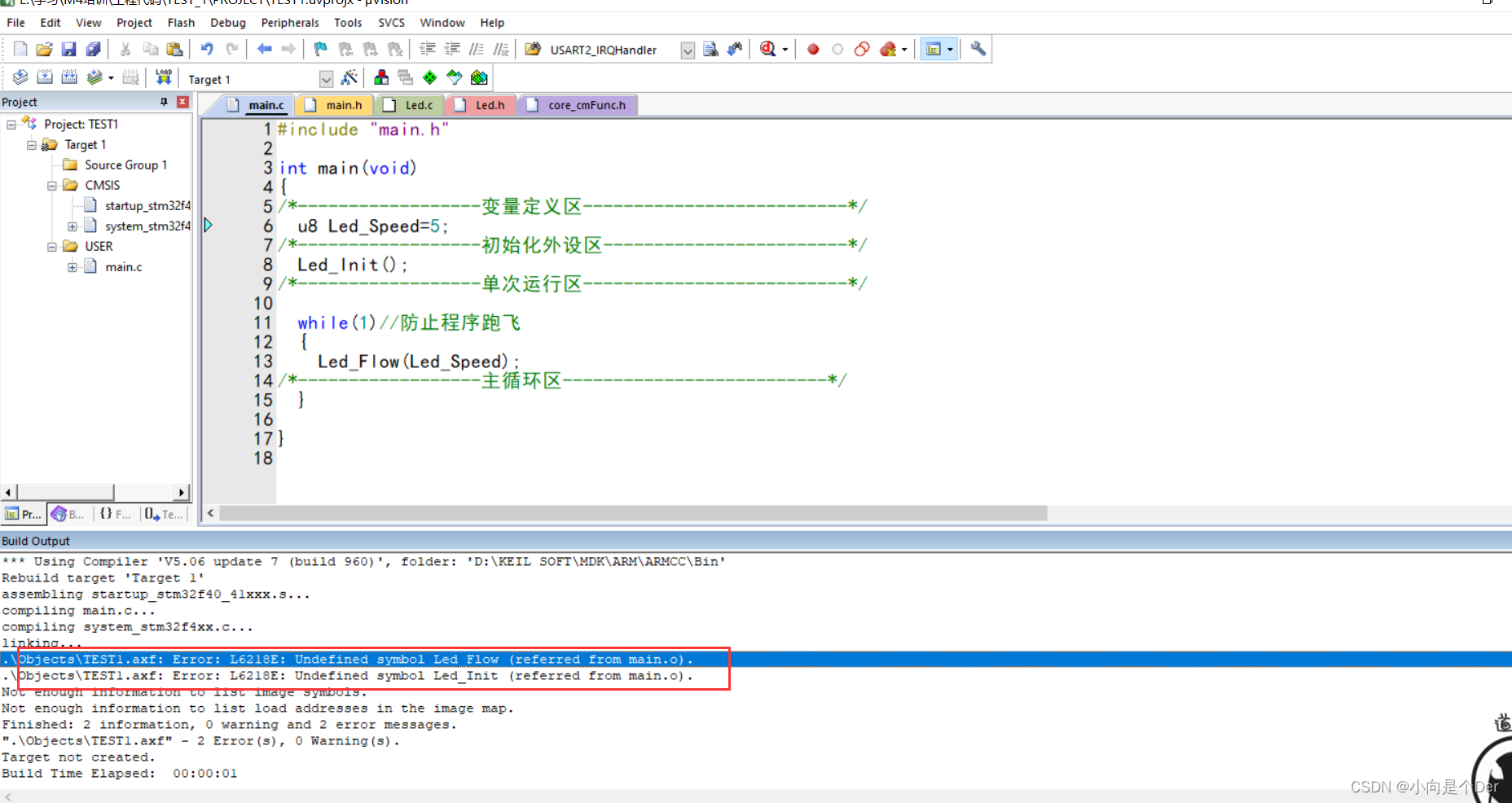Start or stop the debug session
Screen dimensions: 1512x803
767,49
